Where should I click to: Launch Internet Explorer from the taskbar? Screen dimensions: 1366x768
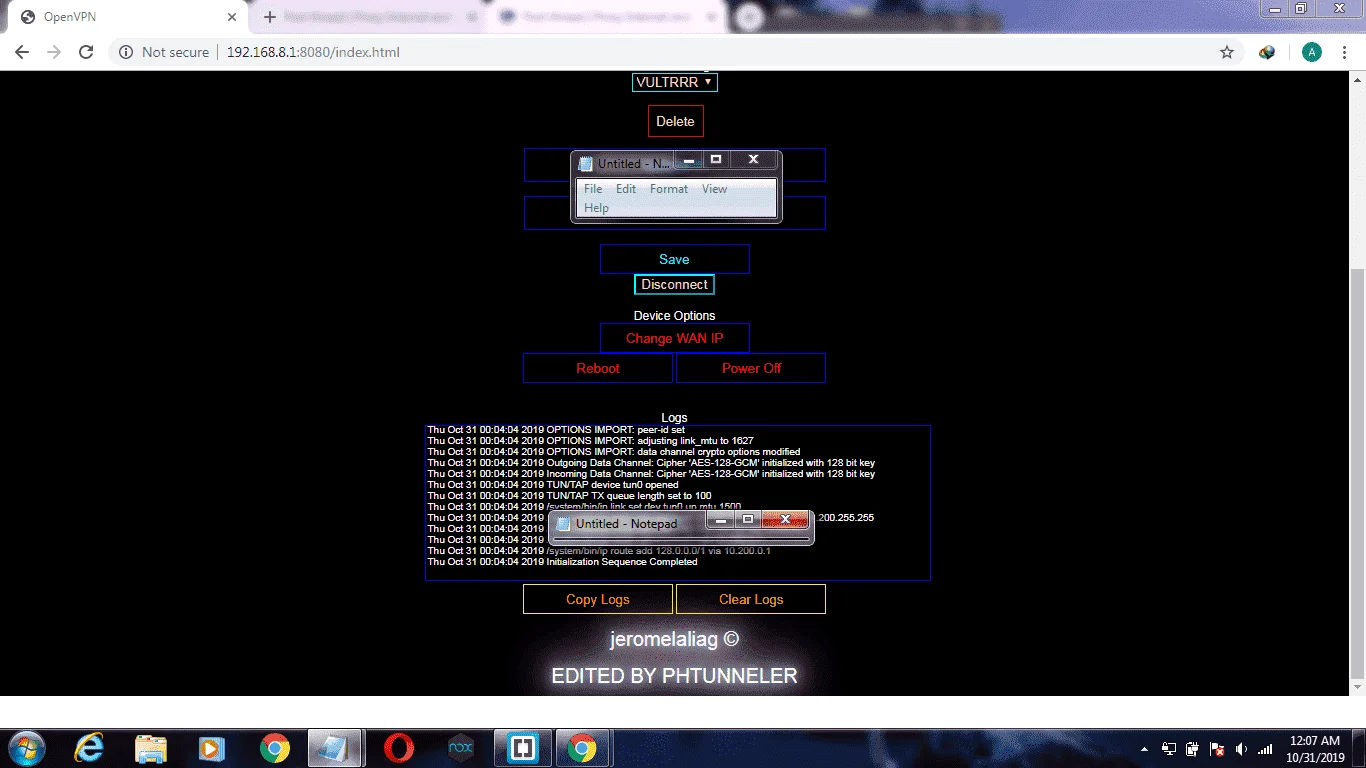tap(89, 748)
